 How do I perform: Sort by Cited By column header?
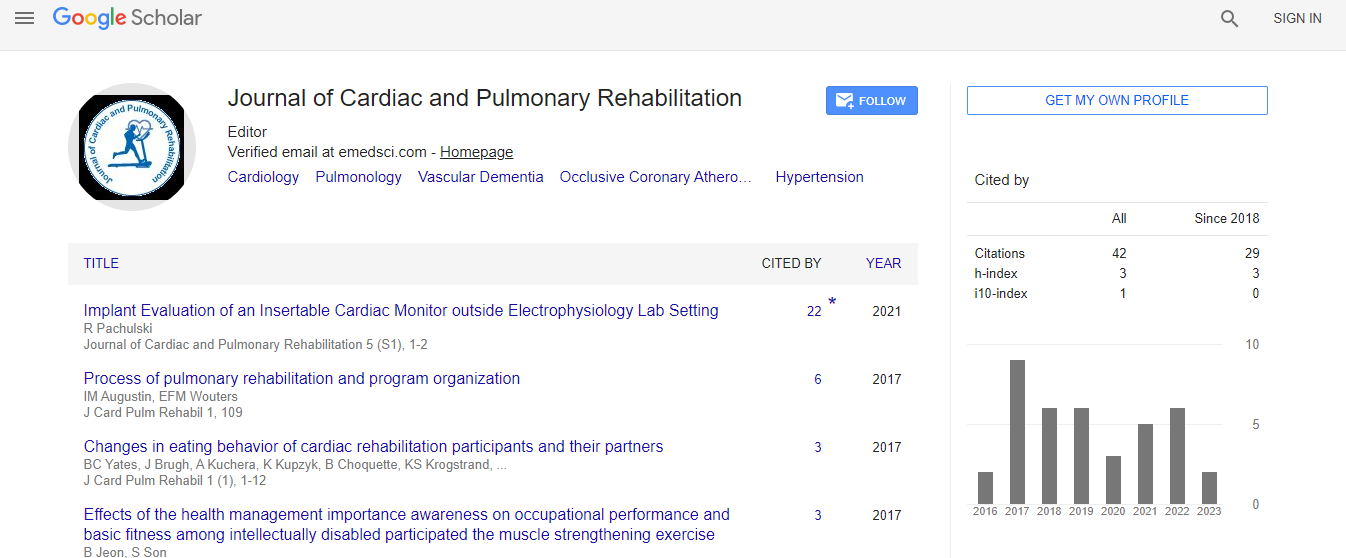pyautogui.click(x=791, y=263)
